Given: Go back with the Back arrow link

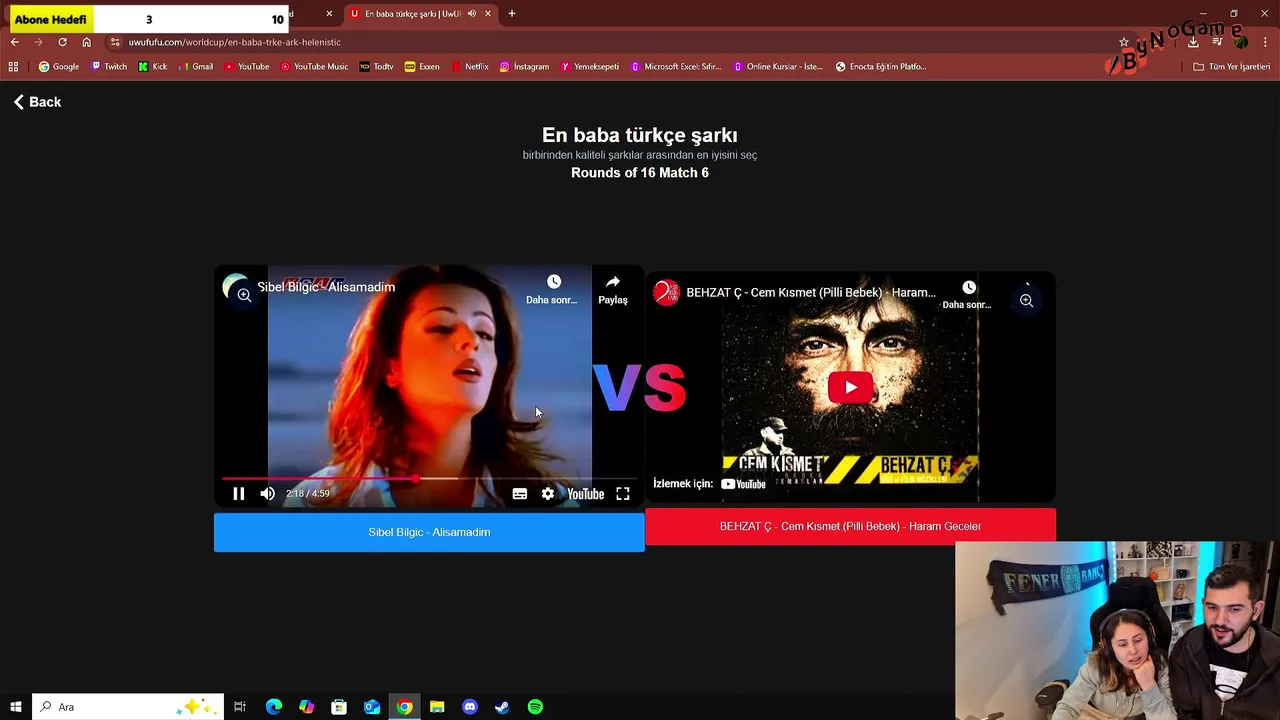Looking at the screenshot, I should [x=37, y=102].
